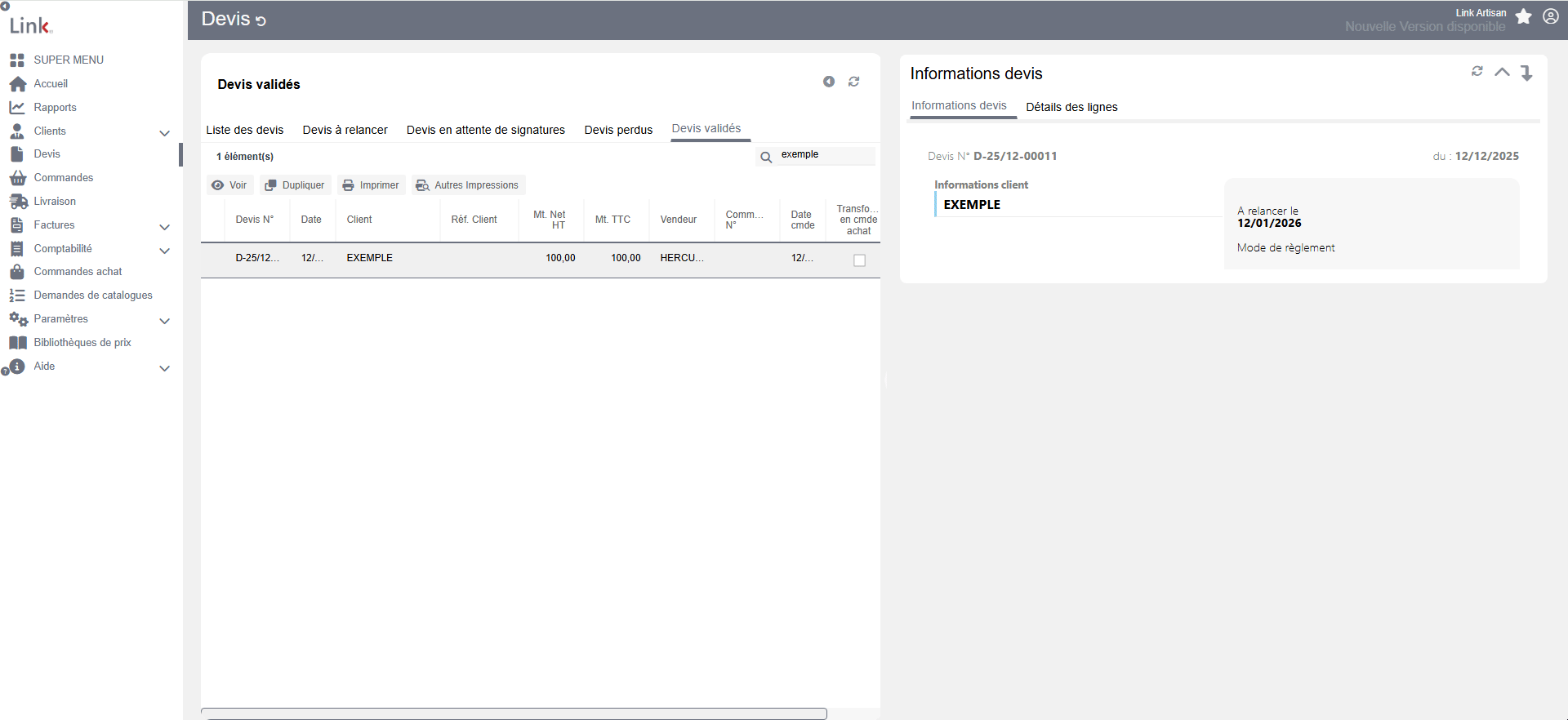Open Commandes basket icon

[18, 178]
